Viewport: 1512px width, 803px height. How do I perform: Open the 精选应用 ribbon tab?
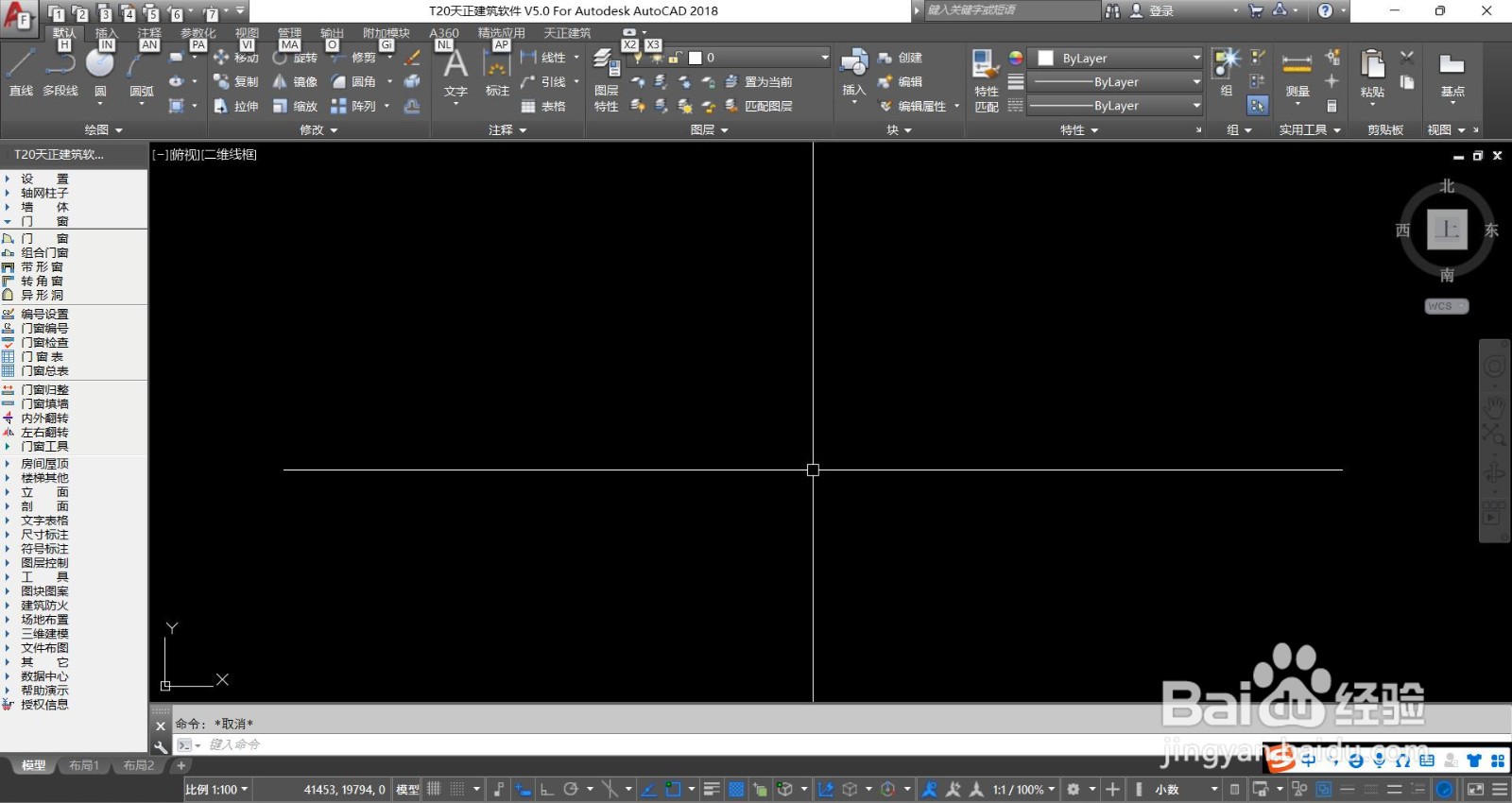click(501, 33)
